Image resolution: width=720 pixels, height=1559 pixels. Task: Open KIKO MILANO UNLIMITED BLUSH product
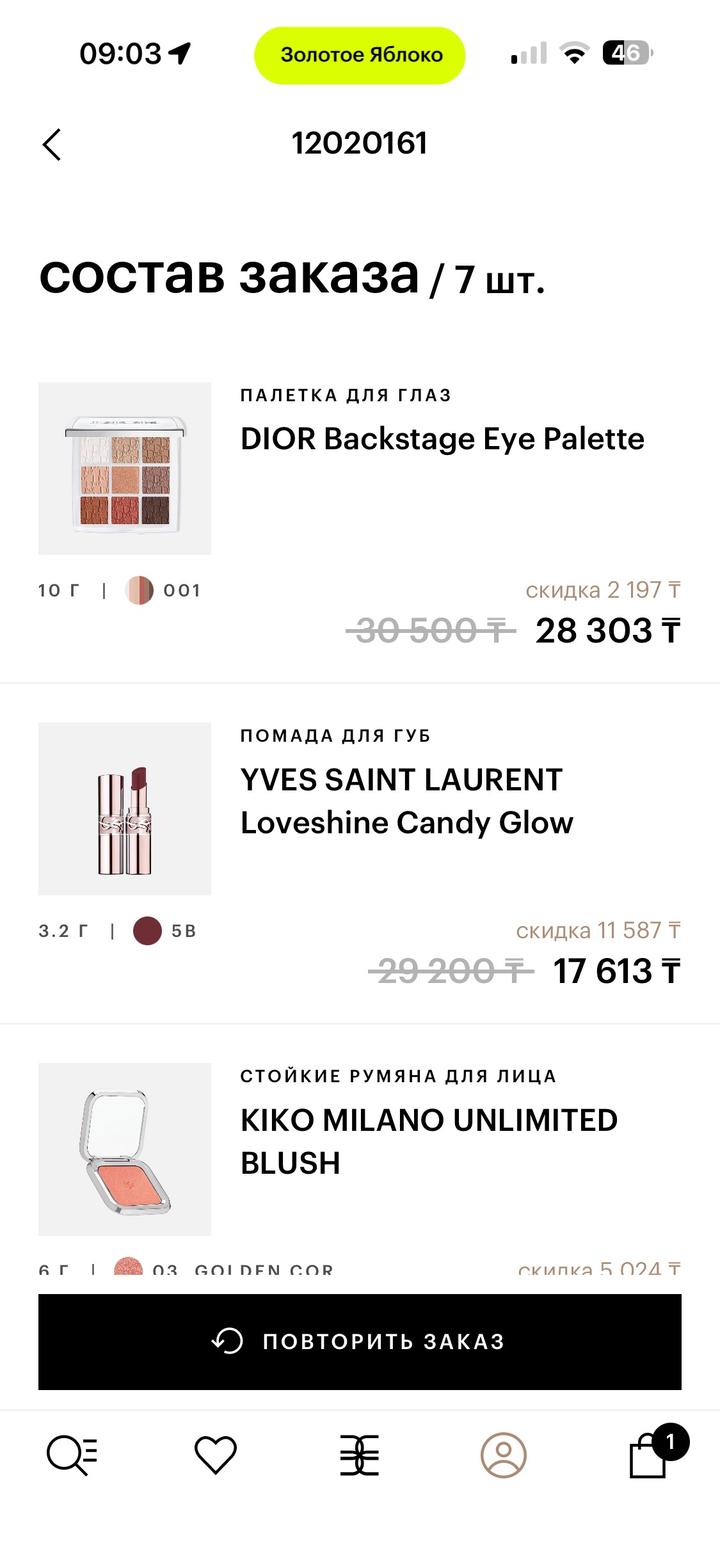point(428,1141)
